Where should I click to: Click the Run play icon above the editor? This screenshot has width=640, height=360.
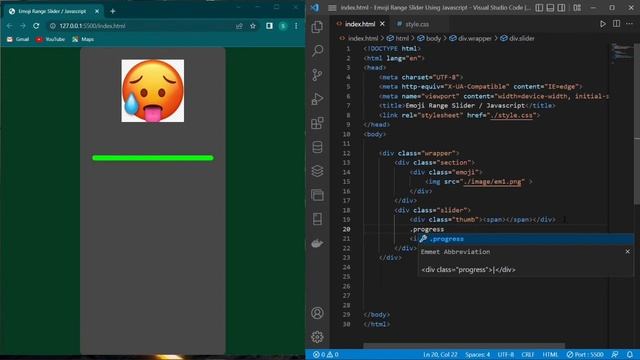(x=602, y=24)
